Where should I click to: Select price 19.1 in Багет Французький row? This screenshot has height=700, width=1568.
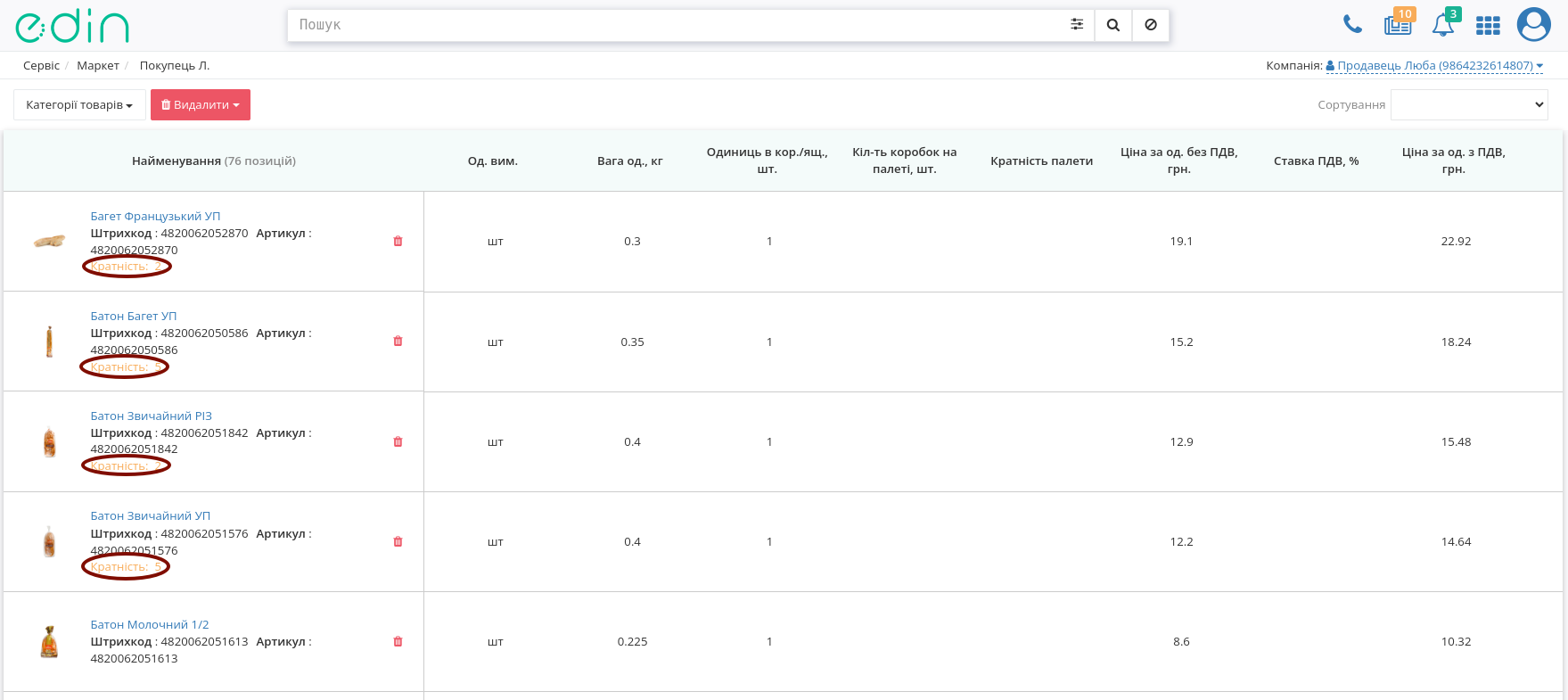(x=1181, y=241)
